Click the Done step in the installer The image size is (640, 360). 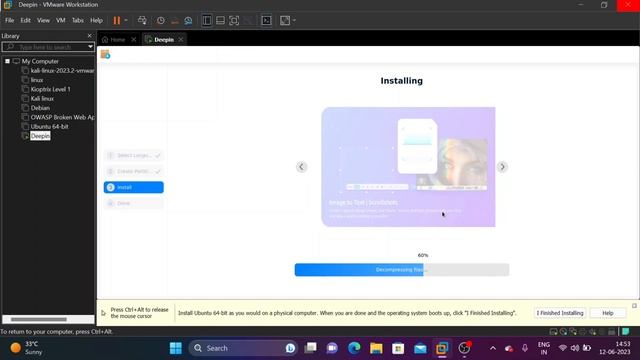click(134, 203)
